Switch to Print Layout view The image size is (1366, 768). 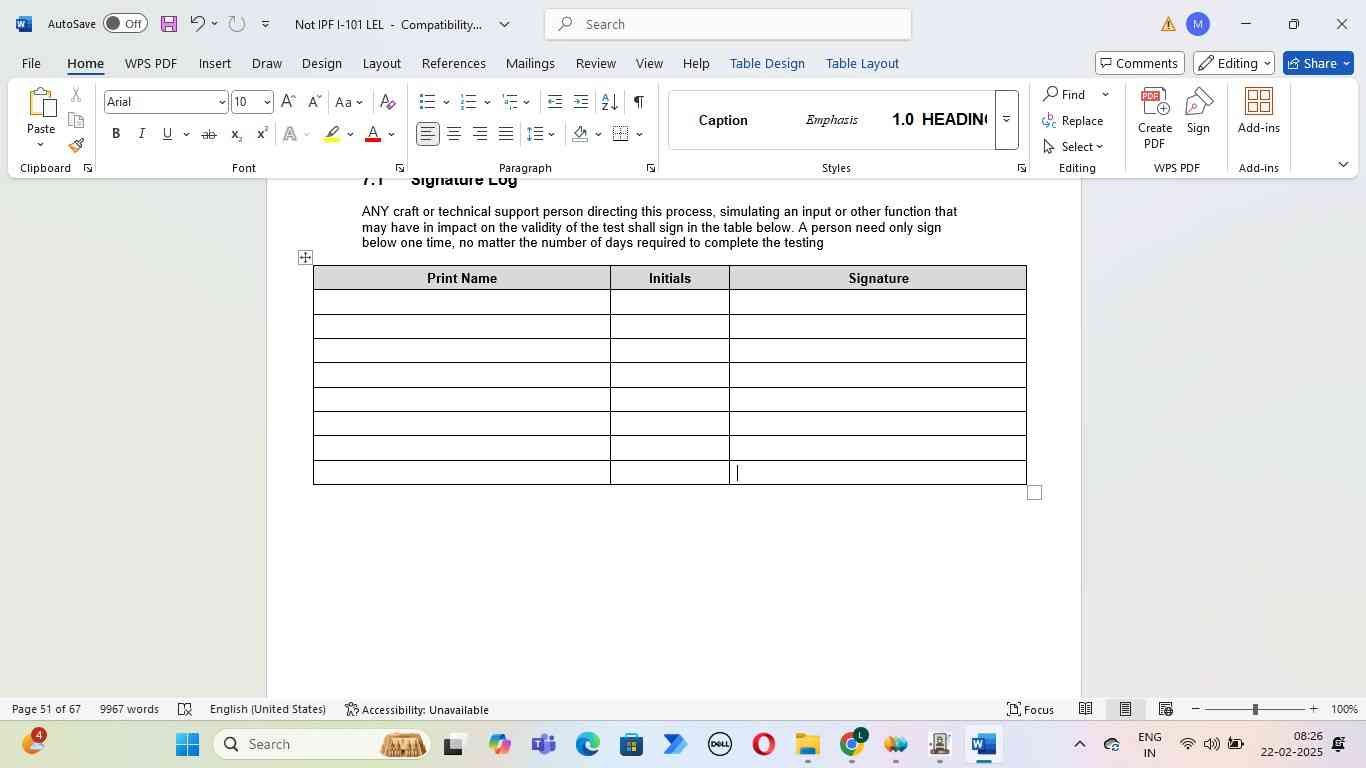coord(1125,709)
